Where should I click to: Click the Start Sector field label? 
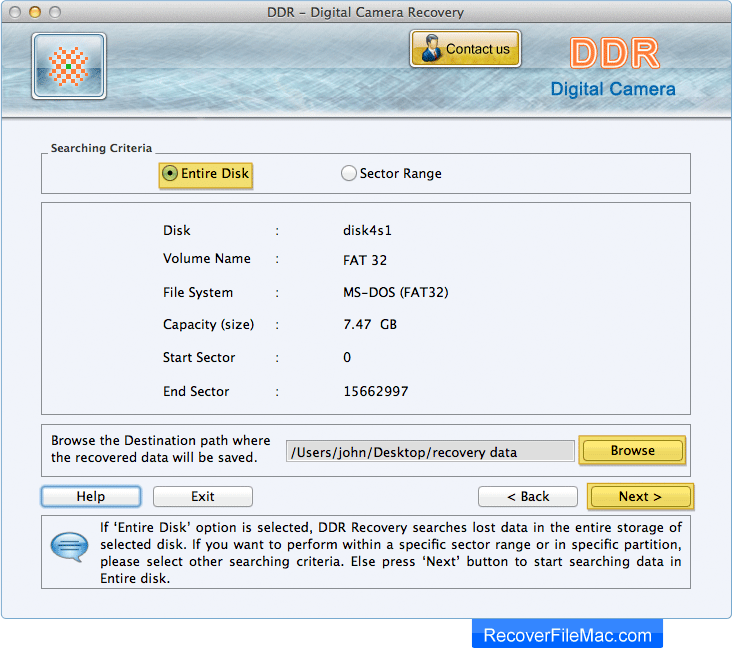click(x=199, y=357)
